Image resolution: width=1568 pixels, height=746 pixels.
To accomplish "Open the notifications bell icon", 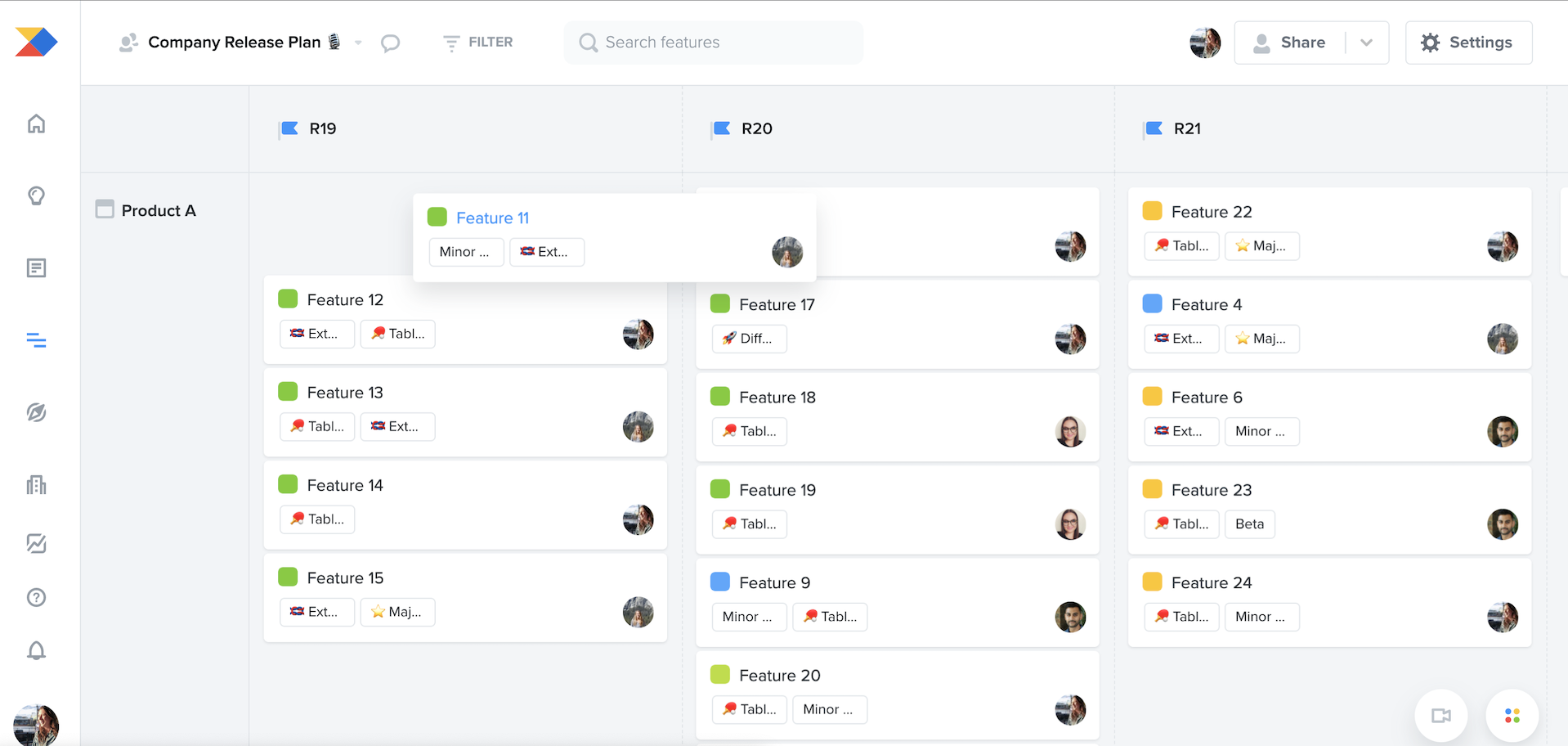I will point(36,650).
